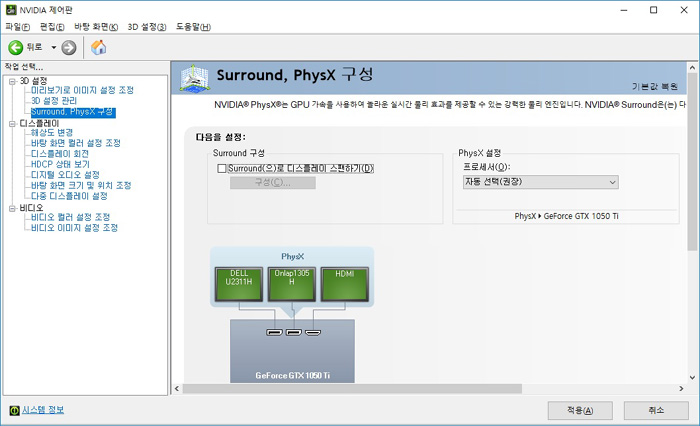Screen dimensions: 700x426
Task: Click horizontal scrollbar right arrow
Action: pyautogui.click(x=681, y=388)
